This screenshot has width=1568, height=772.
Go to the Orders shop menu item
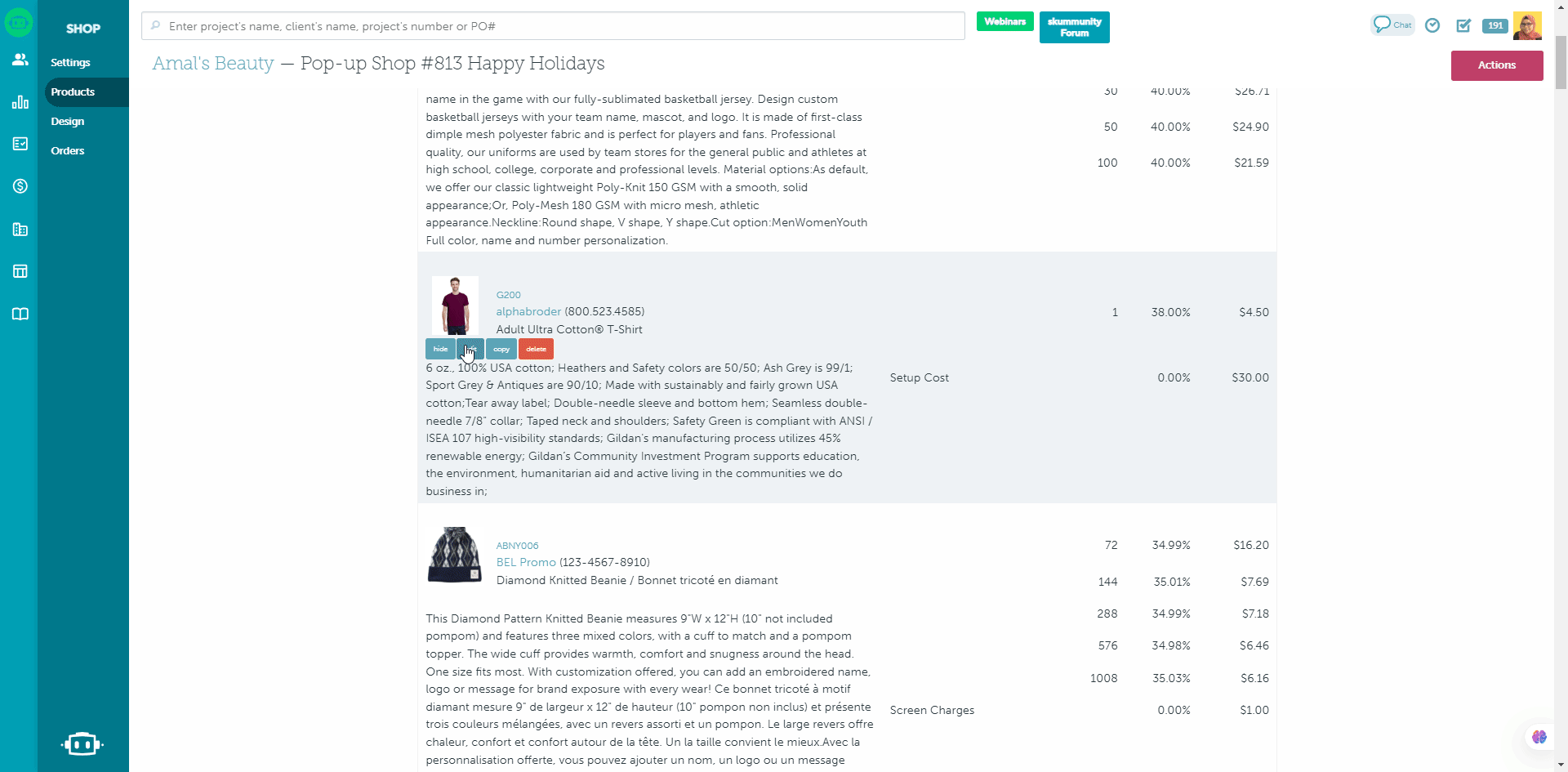pyautogui.click(x=68, y=151)
